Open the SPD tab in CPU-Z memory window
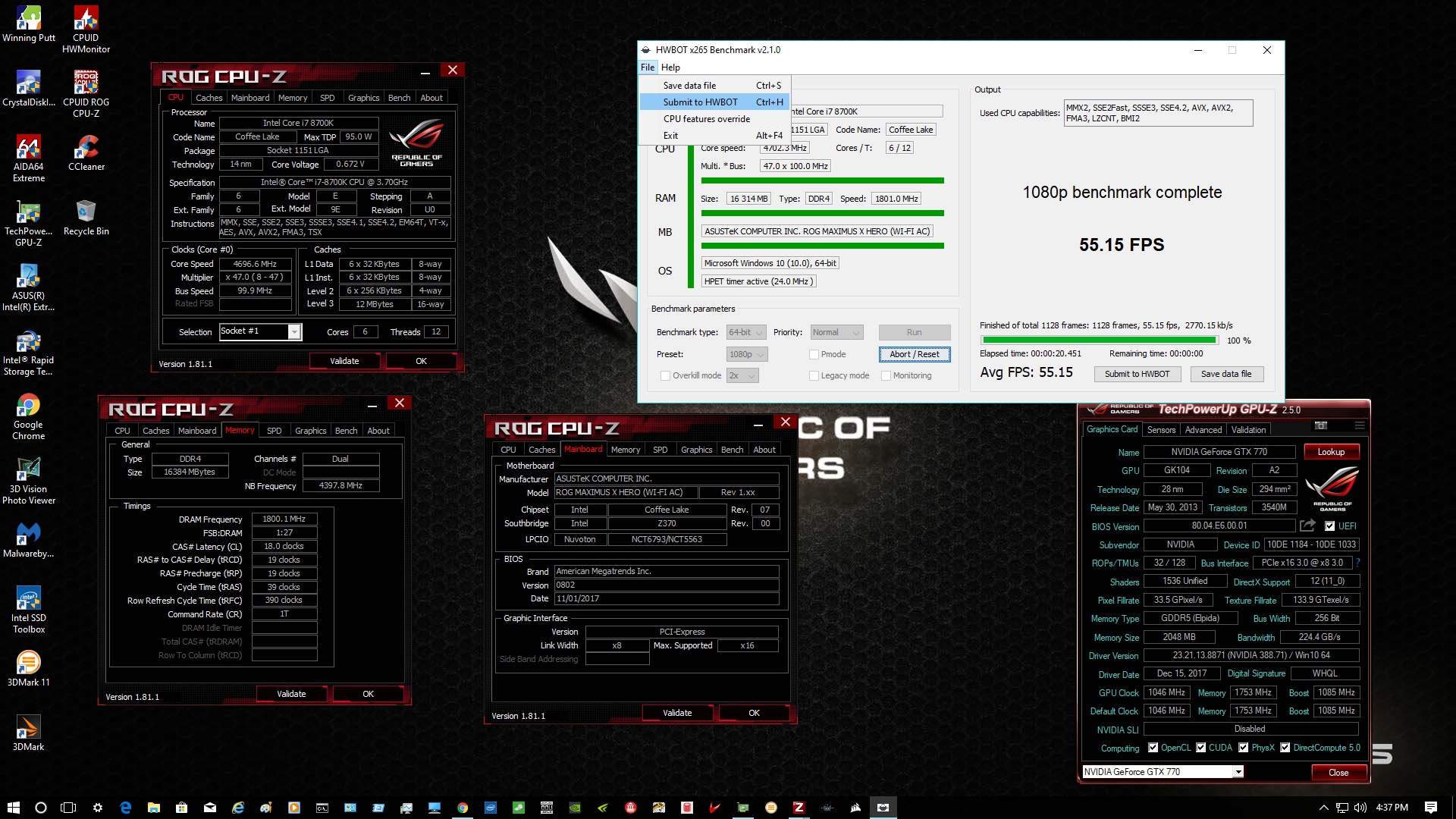The image size is (1456, 819). 275,431
